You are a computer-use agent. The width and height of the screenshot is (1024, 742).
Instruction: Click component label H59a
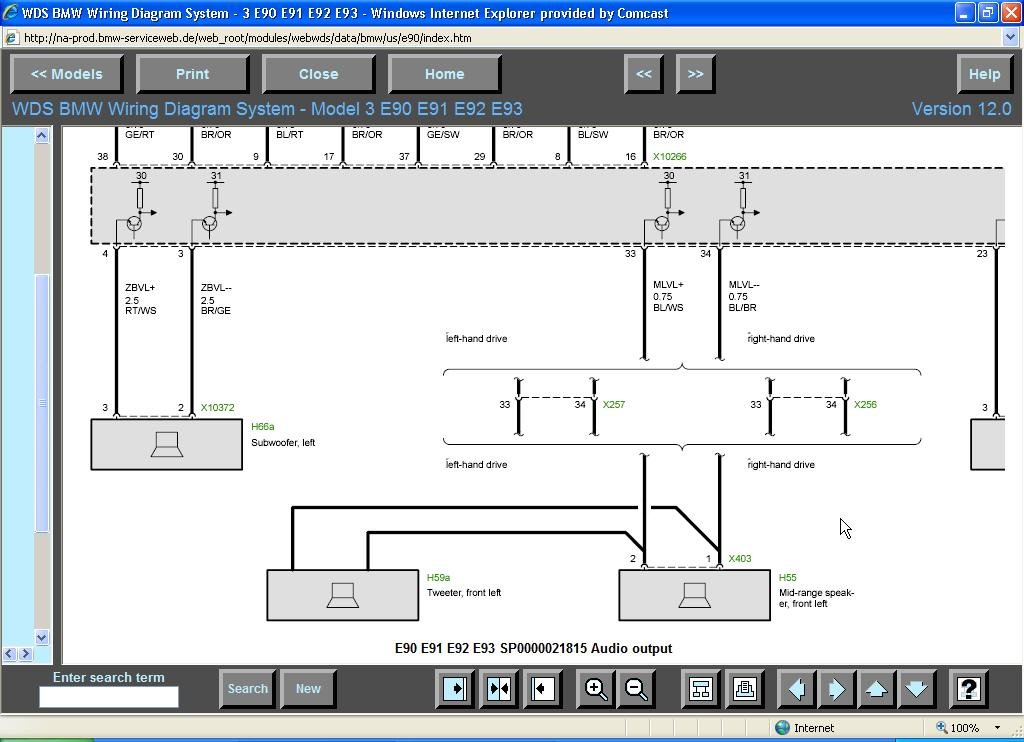(438, 577)
